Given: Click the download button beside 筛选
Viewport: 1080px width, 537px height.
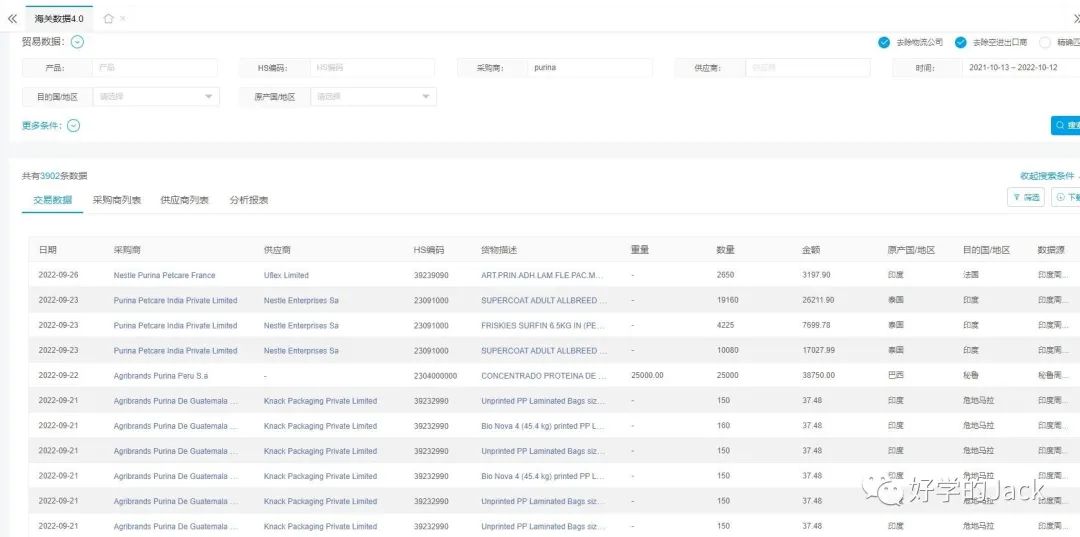Looking at the screenshot, I should 1066,198.
